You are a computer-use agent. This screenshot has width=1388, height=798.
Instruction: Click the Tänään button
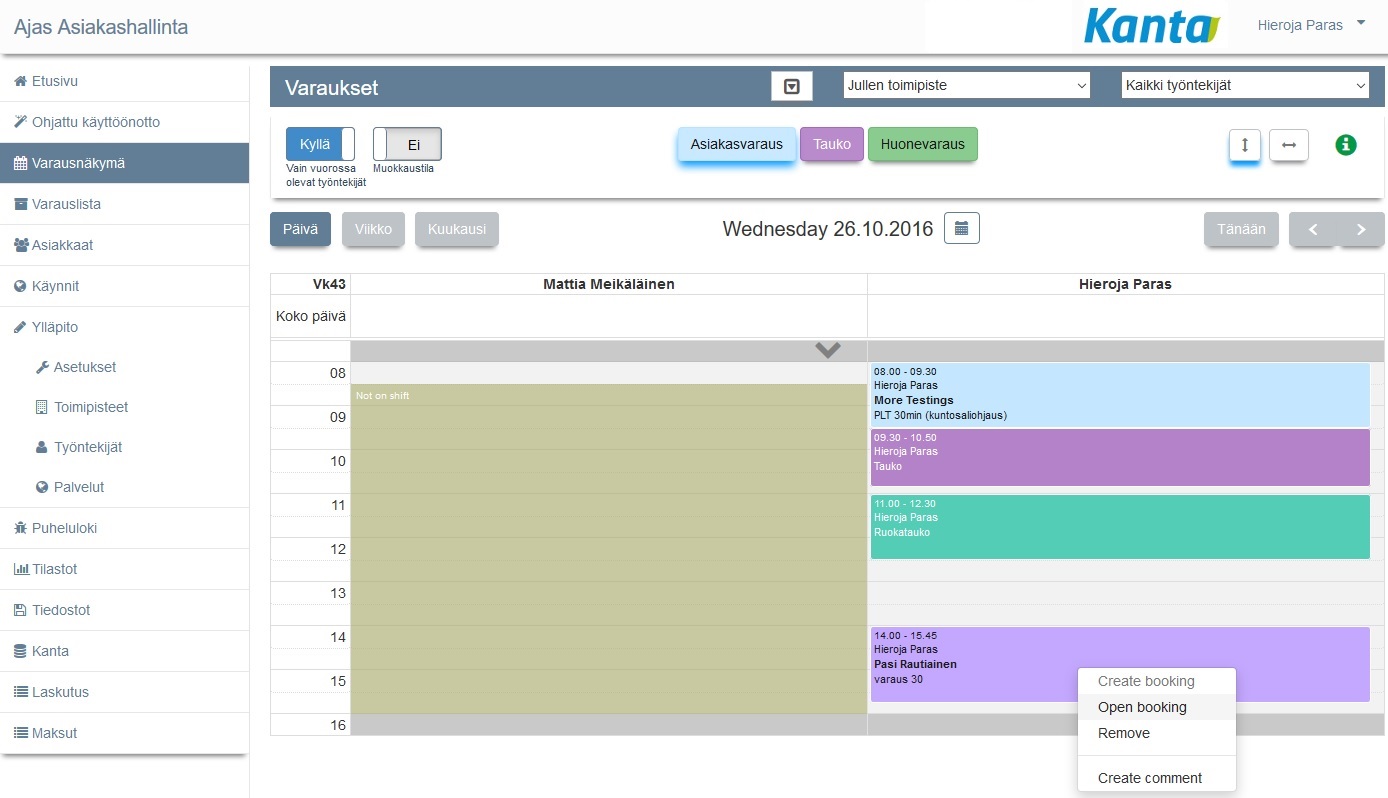point(1241,229)
